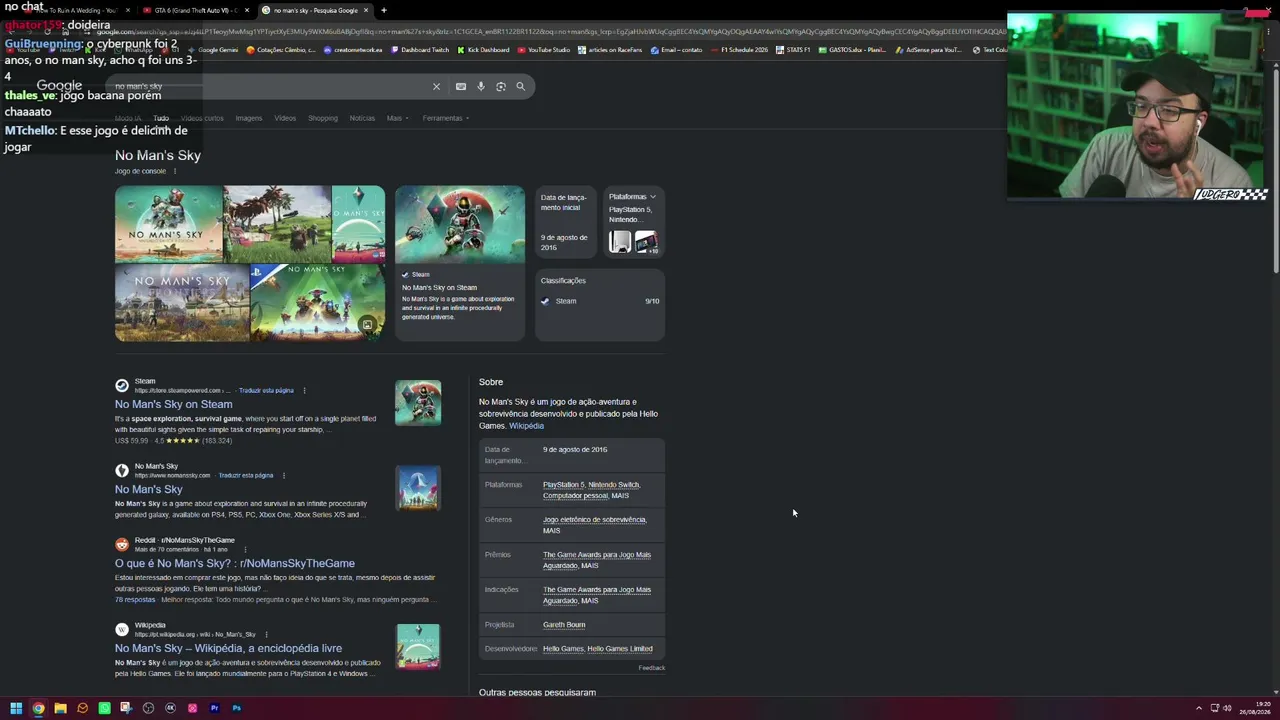Click the system tray volume icon
The image size is (1280, 720).
(1227, 708)
